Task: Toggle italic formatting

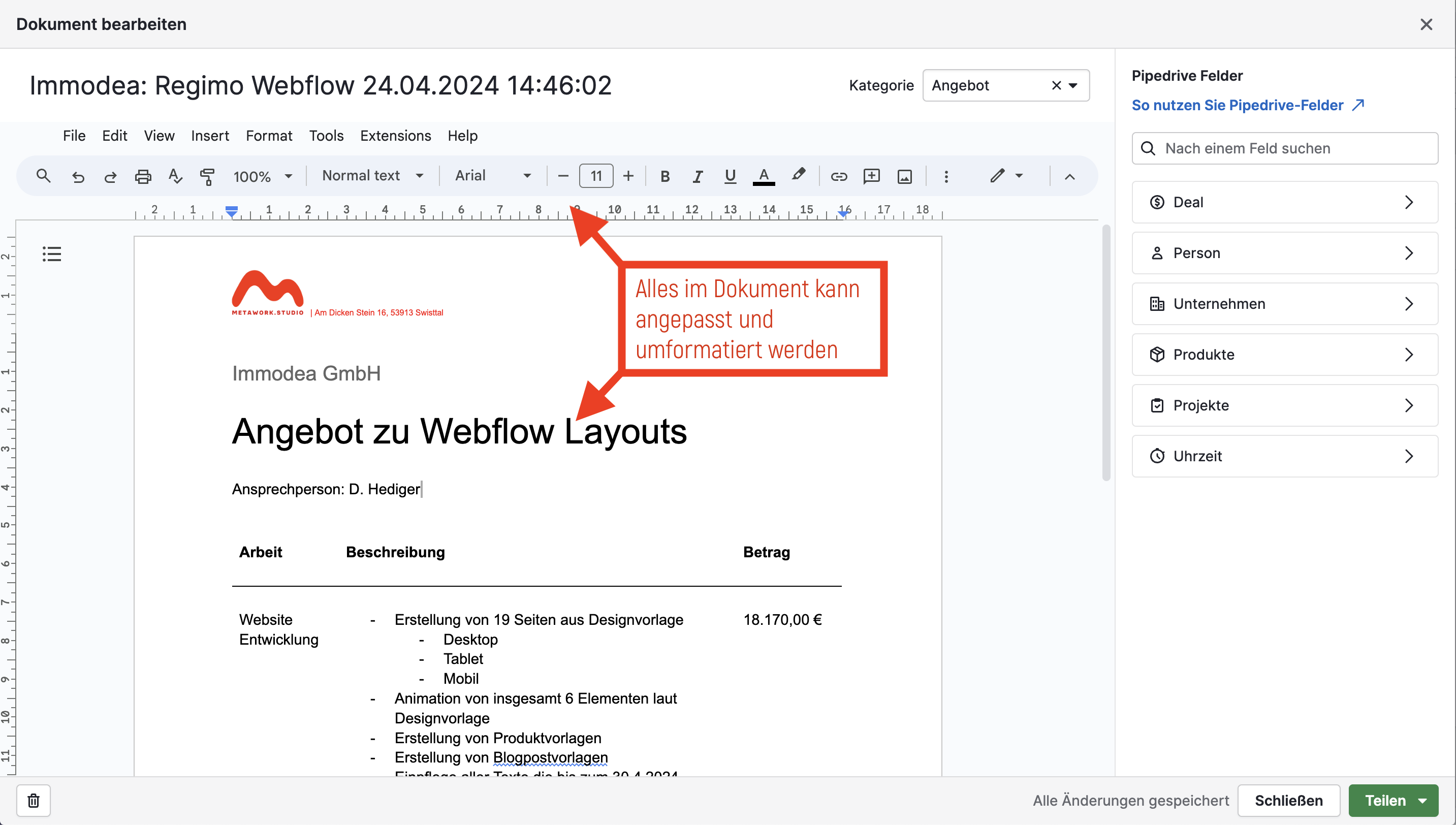Action: (698, 176)
